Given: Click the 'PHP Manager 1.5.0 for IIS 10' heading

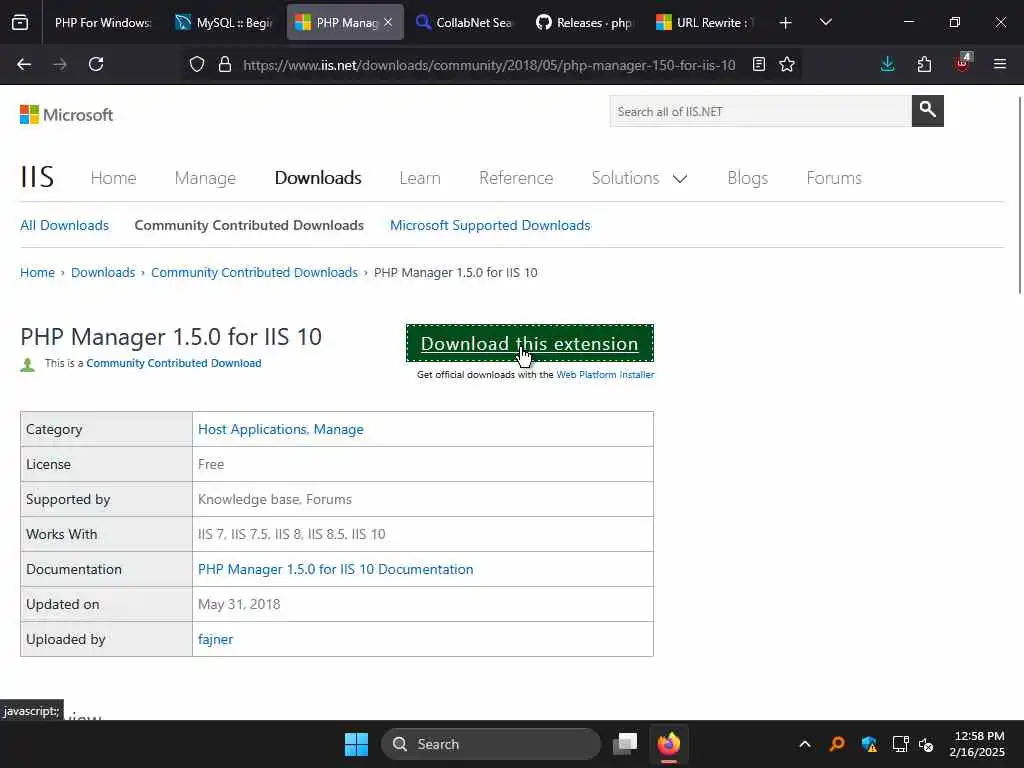Looking at the screenshot, I should pyautogui.click(x=171, y=337).
